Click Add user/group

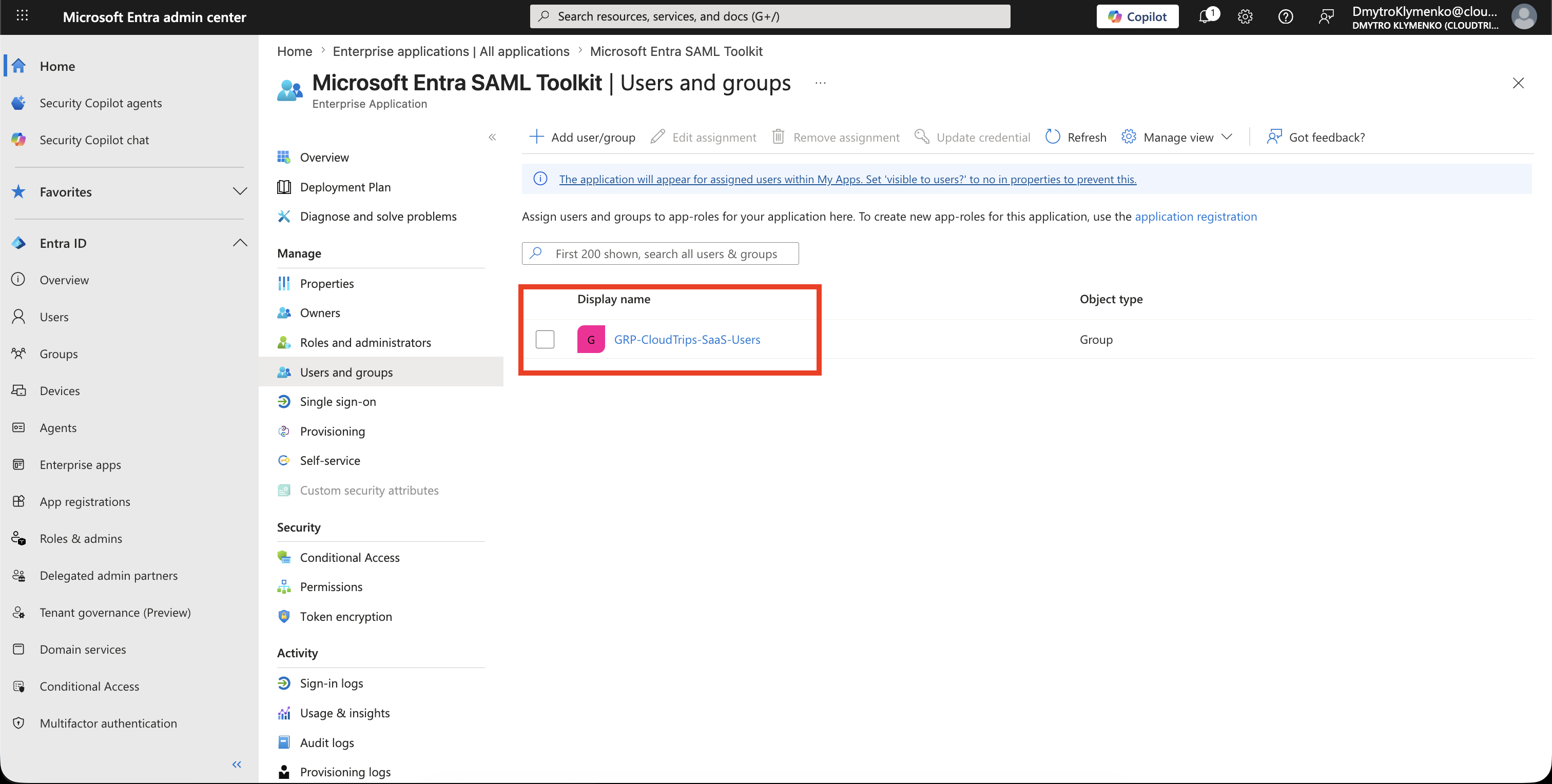click(582, 138)
